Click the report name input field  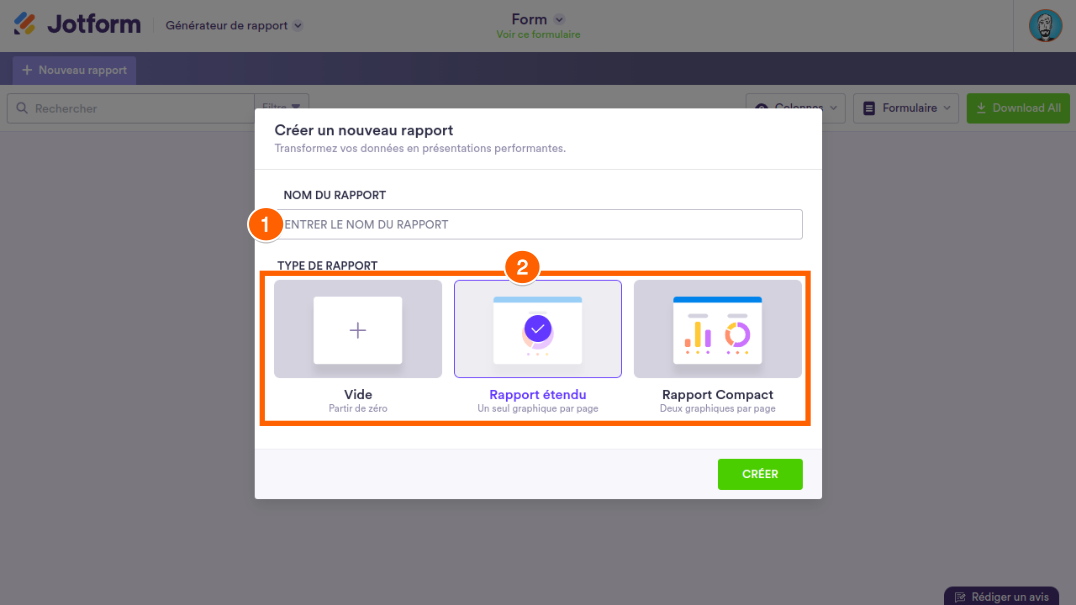click(540, 224)
